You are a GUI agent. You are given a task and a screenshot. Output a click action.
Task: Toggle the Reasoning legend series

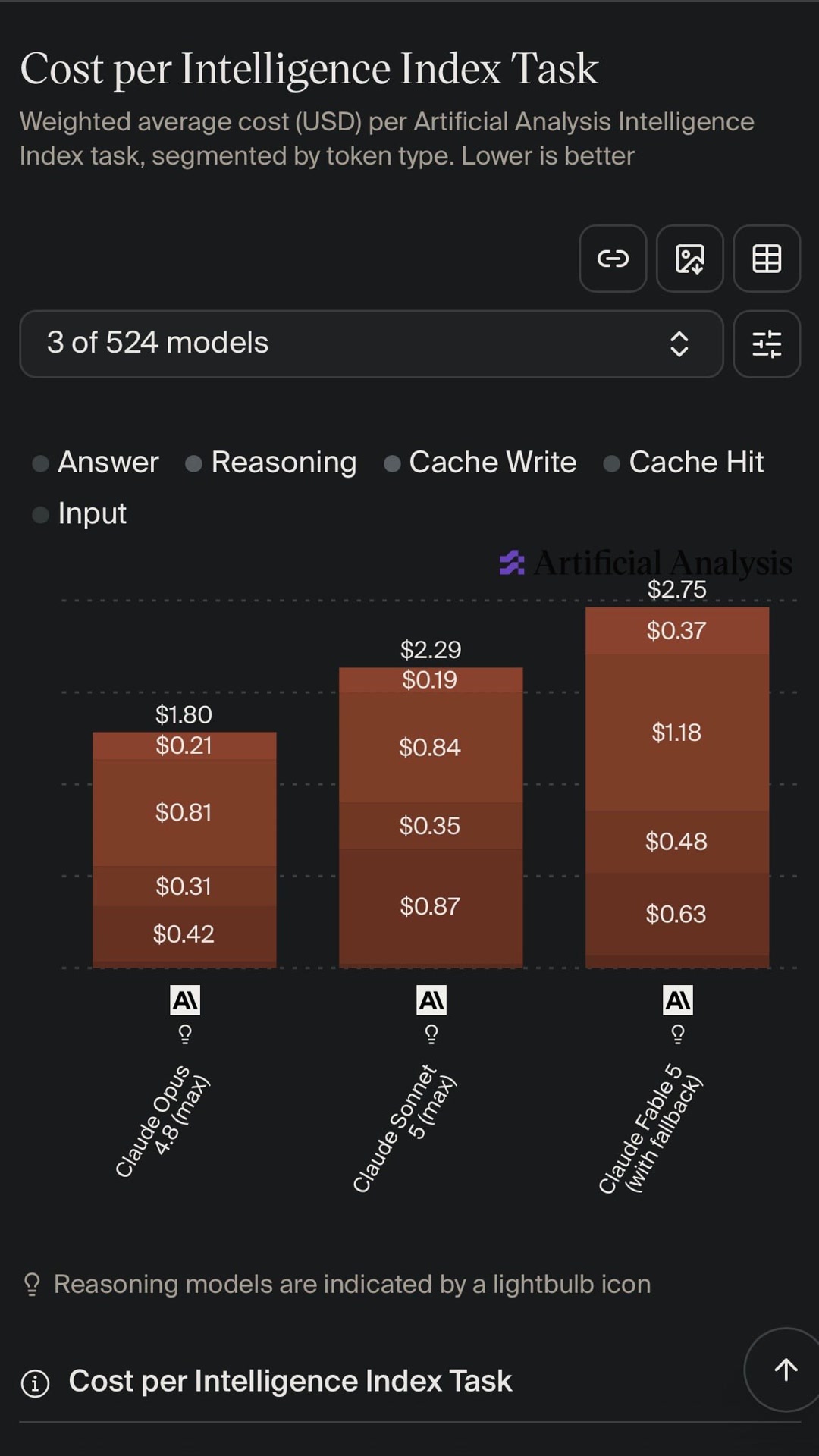click(271, 463)
